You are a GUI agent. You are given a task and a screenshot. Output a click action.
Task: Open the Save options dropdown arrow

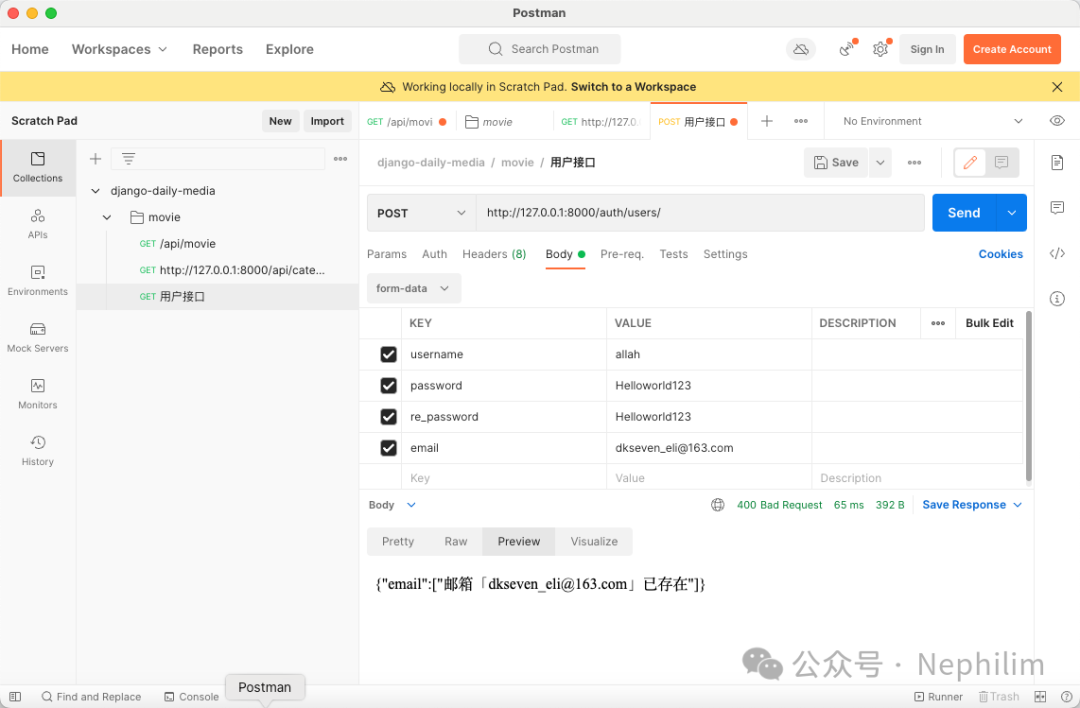pos(880,163)
